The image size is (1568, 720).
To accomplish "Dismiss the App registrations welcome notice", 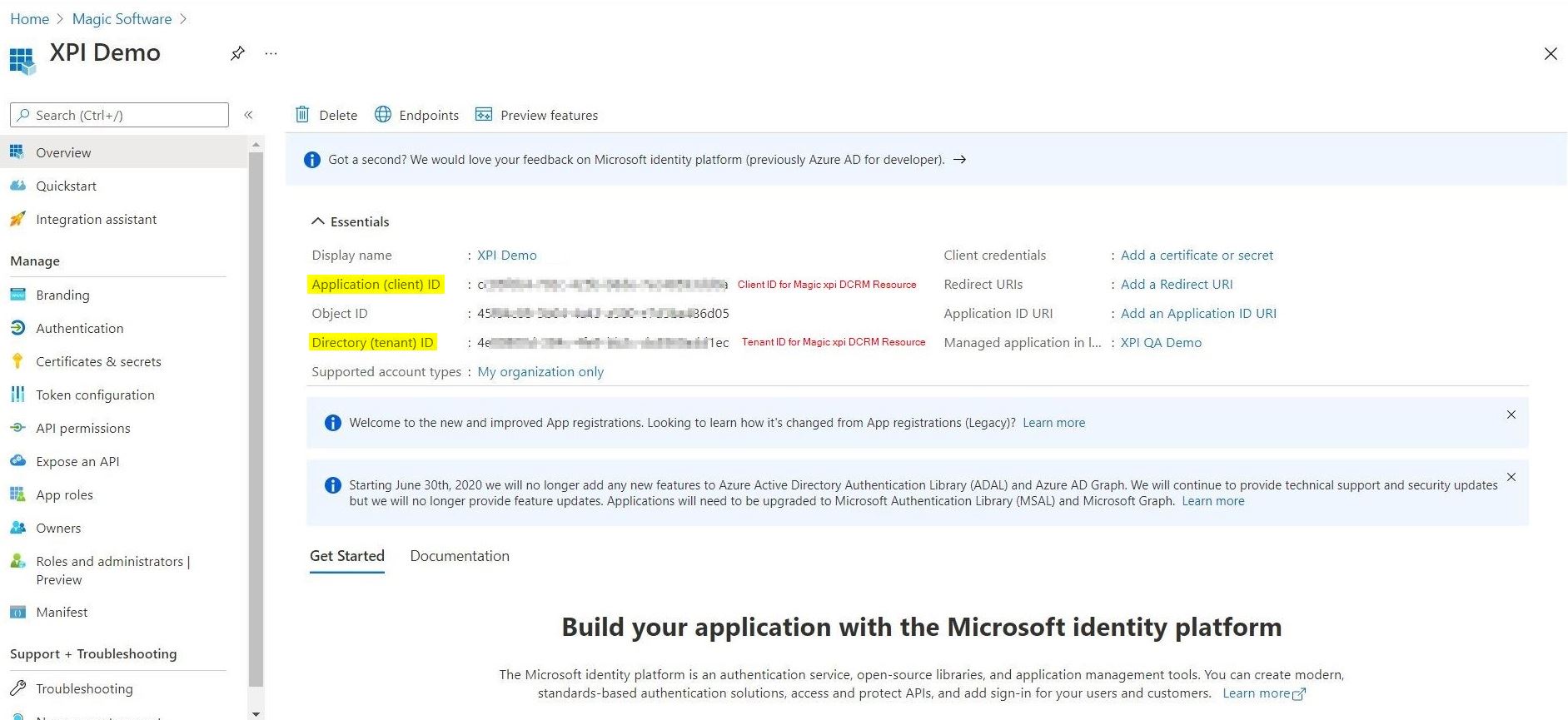I will click(x=1511, y=415).
